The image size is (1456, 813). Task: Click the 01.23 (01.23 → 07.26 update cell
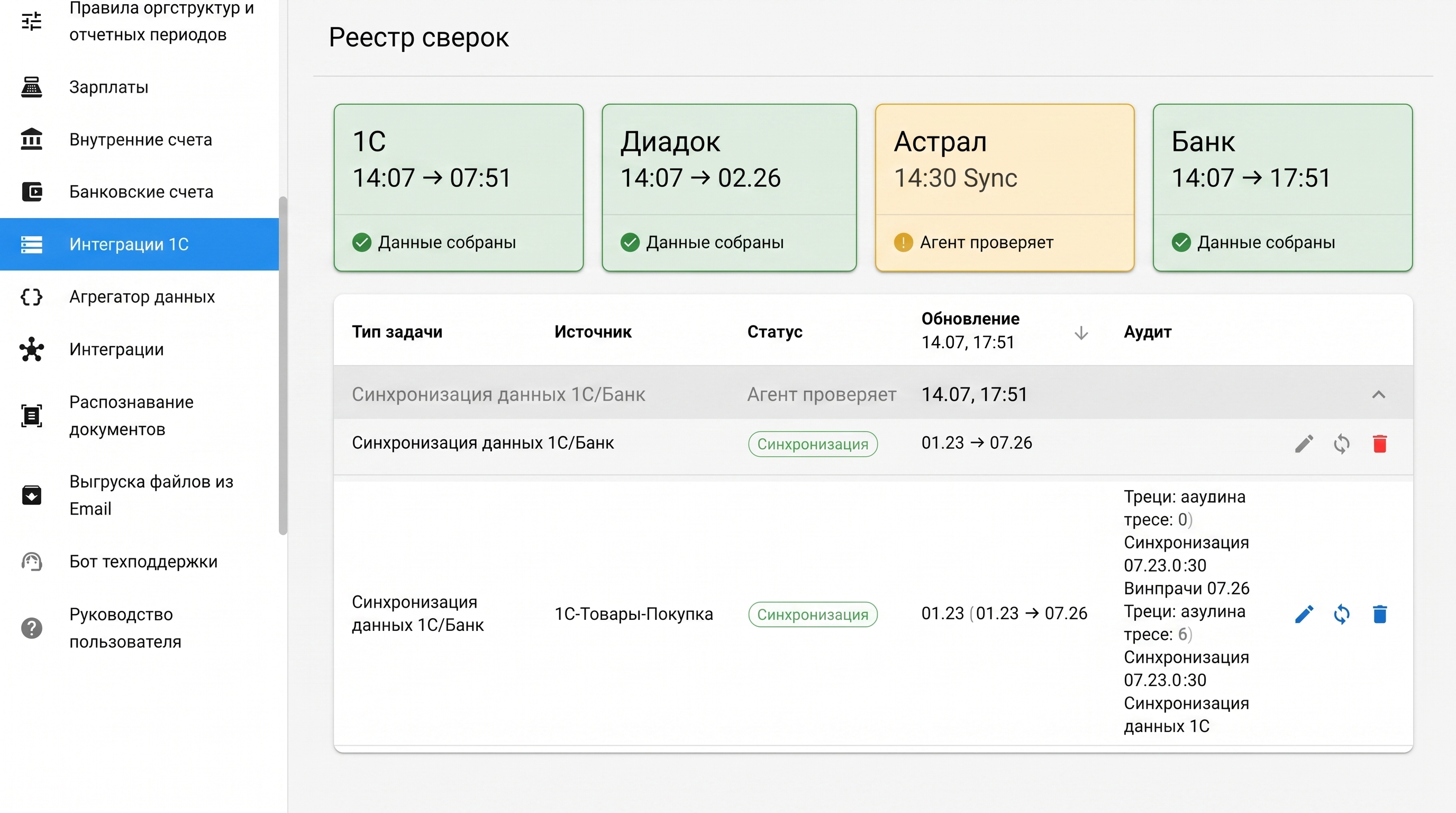pyautogui.click(x=1004, y=613)
